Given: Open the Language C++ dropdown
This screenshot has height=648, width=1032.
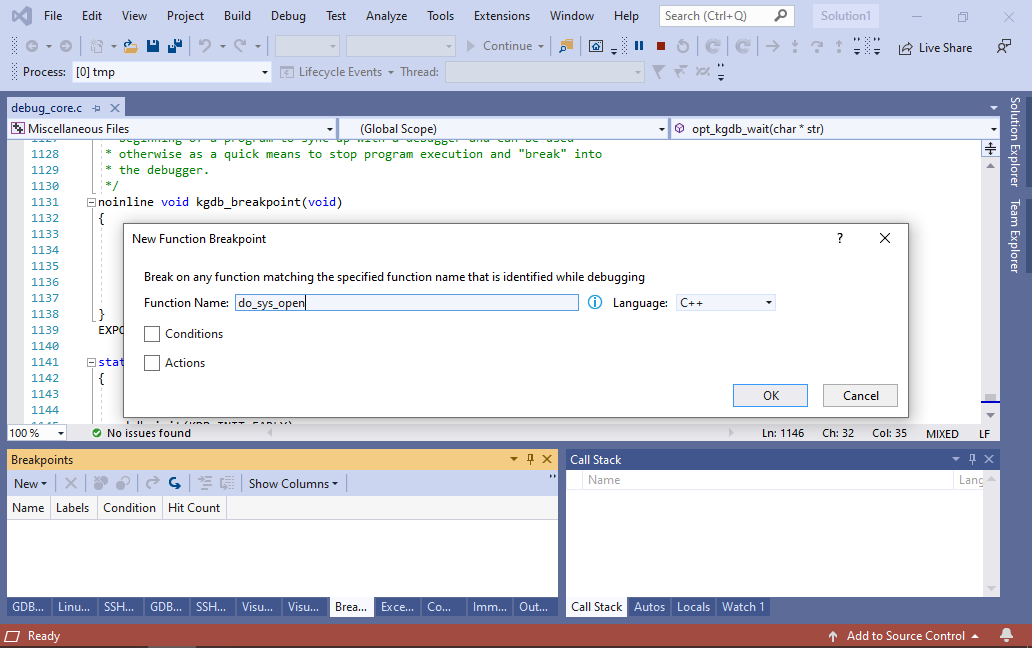Looking at the screenshot, I should 768,303.
